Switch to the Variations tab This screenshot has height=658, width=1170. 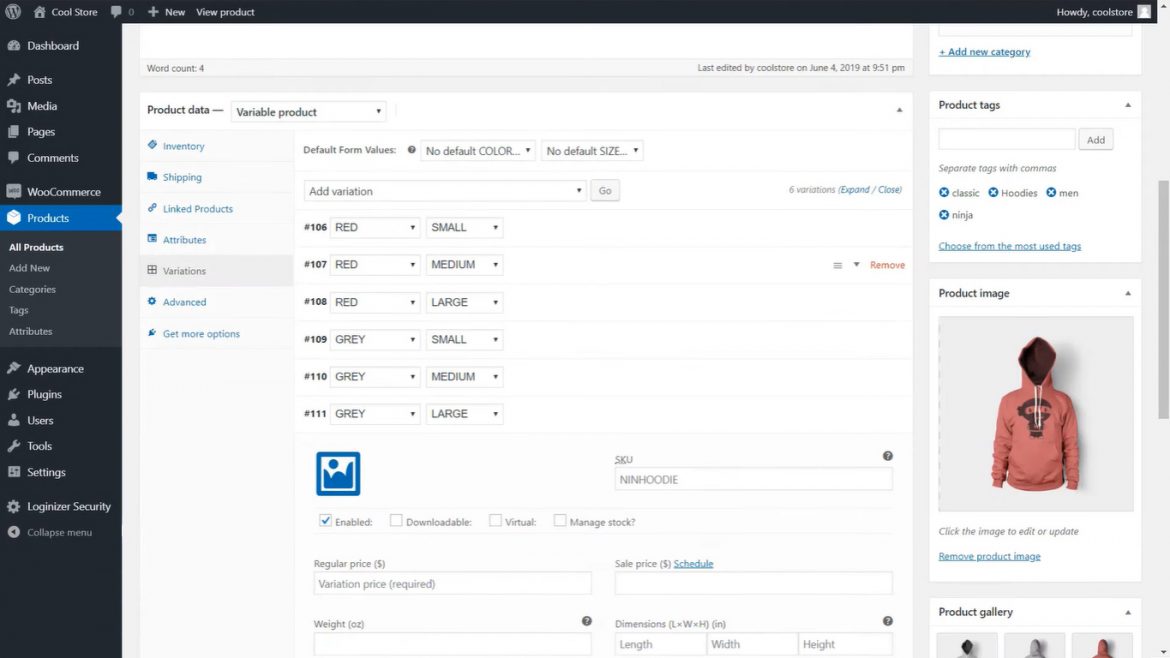click(x=186, y=270)
